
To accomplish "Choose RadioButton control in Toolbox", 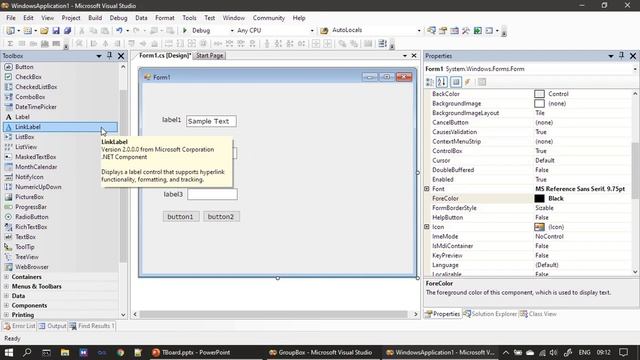I will (60, 217).
